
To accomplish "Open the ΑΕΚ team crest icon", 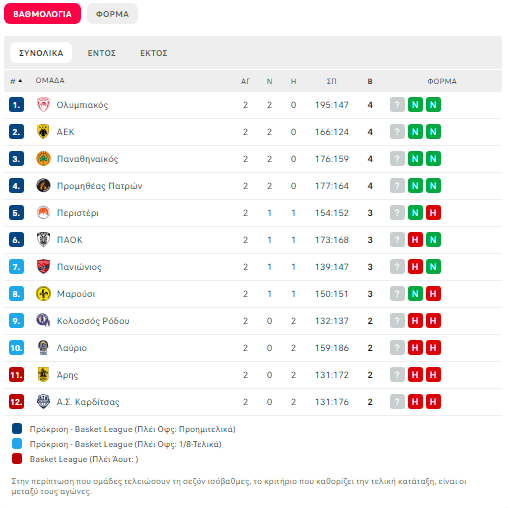I will point(43,132).
